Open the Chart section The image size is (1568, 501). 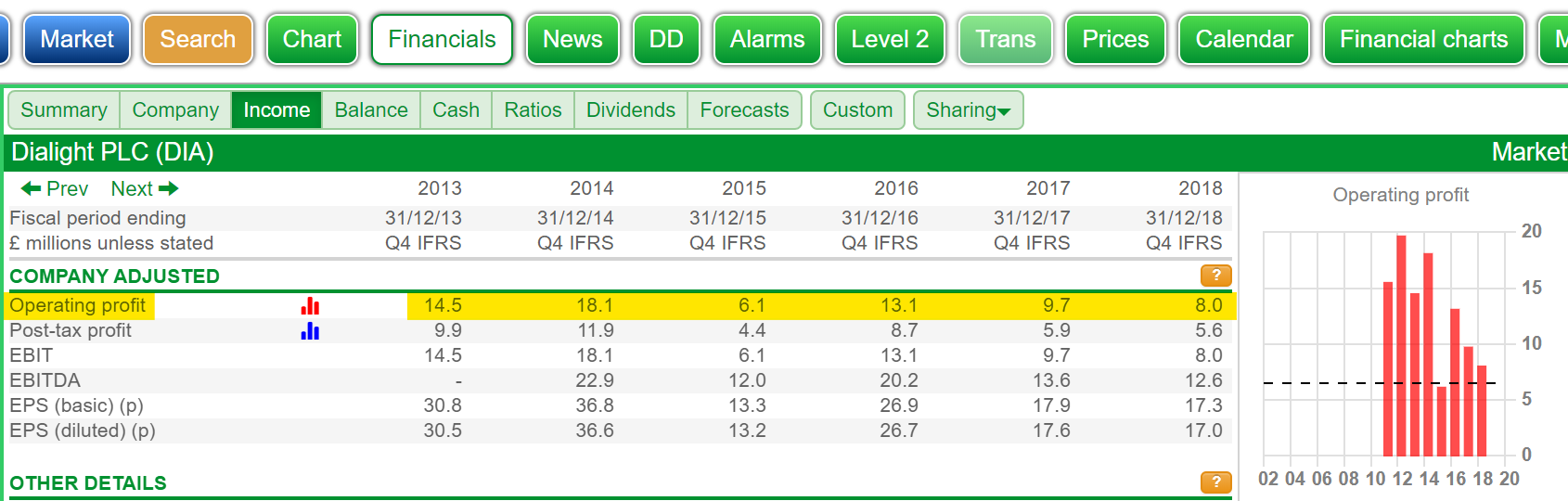point(312,39)
